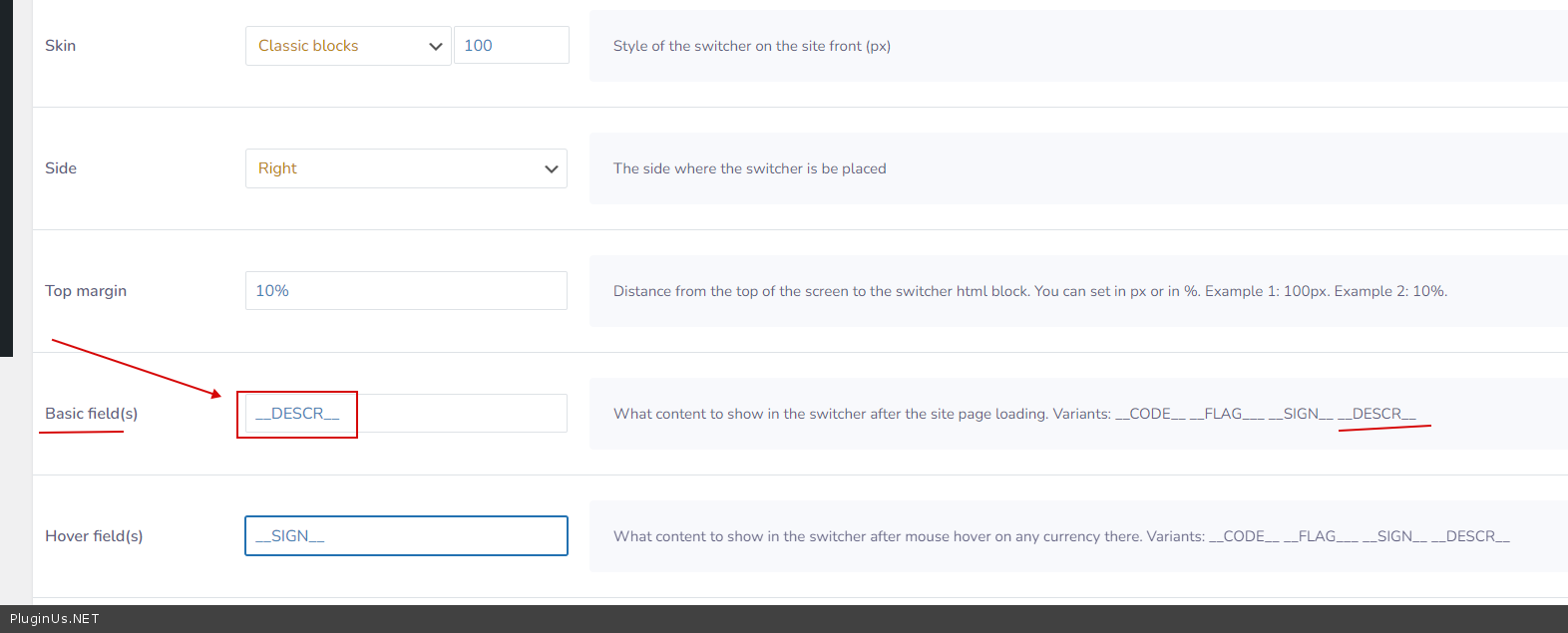Click the Top margin input with 10%

click(406, 291)
